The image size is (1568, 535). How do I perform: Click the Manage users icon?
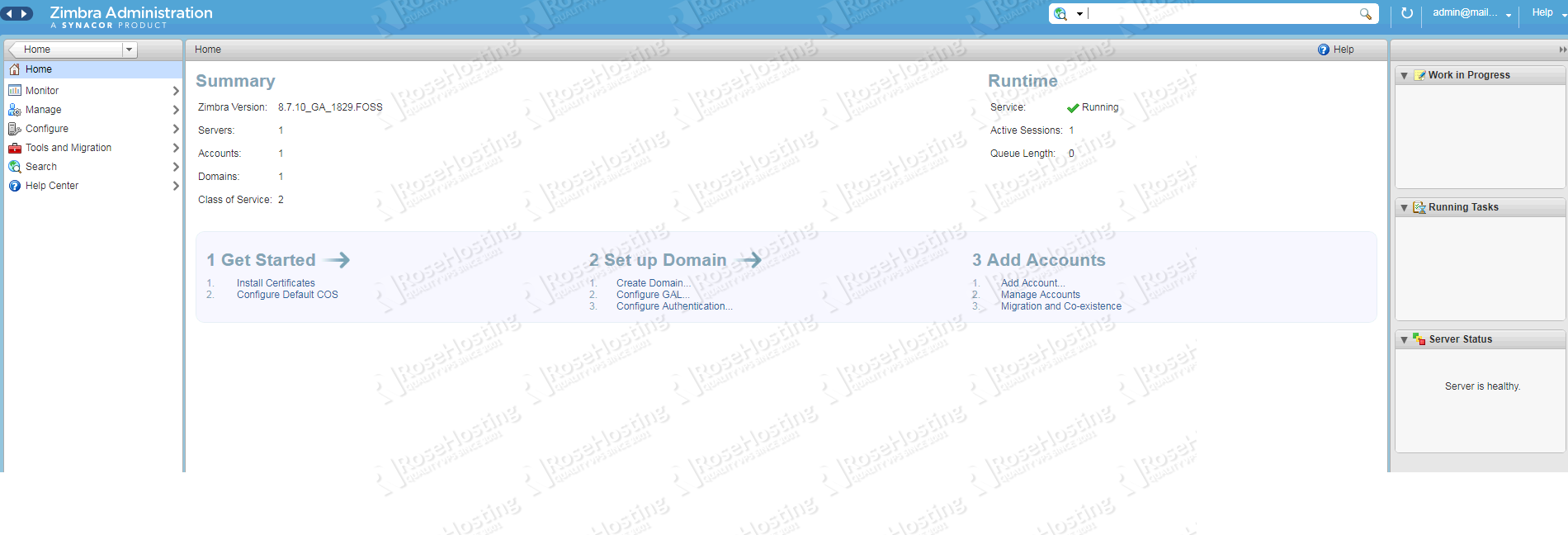15,110
